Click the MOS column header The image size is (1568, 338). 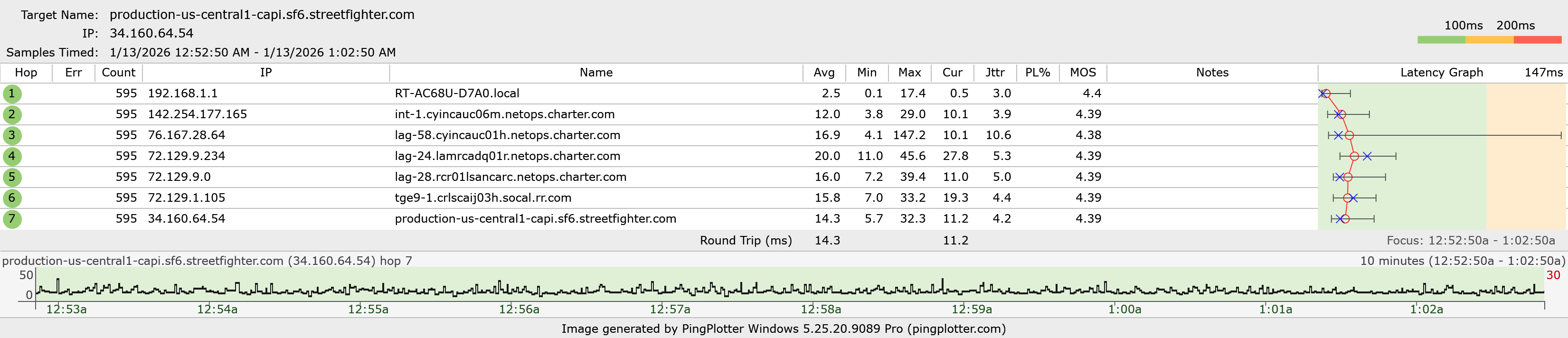pos(1082,73)
